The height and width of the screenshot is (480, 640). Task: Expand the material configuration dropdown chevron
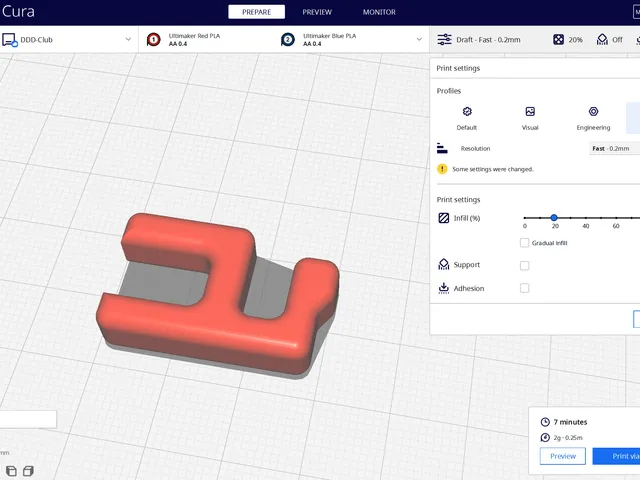(x=419, y=40)
